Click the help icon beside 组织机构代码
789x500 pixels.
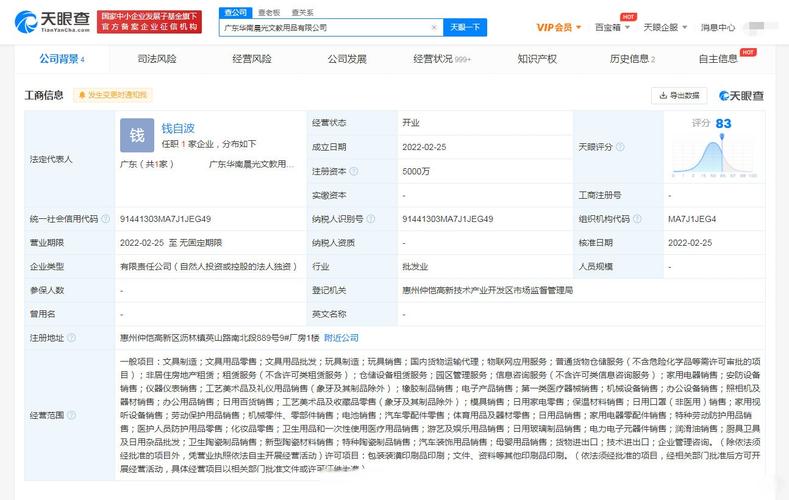coord(637,219)
